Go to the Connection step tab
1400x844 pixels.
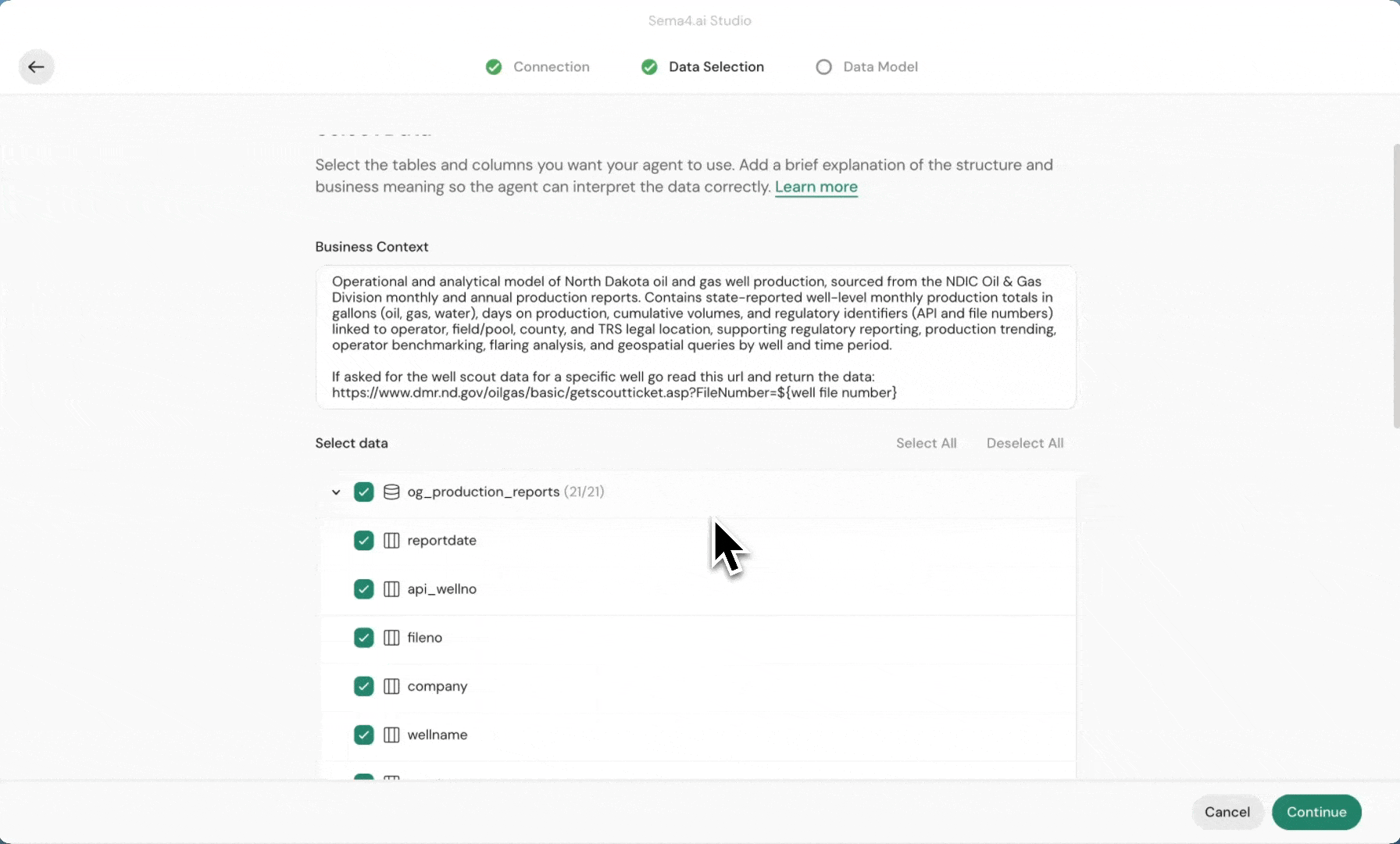[x=551, y=67]
